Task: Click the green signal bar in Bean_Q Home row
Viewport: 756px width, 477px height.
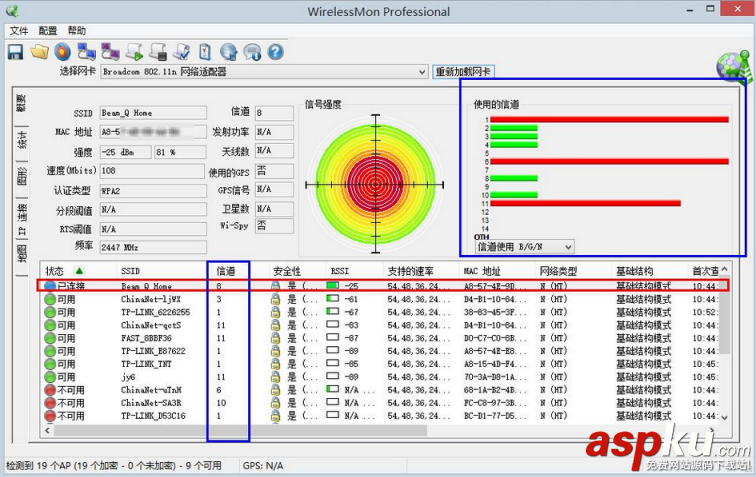Action: click(x=332, y=286)
